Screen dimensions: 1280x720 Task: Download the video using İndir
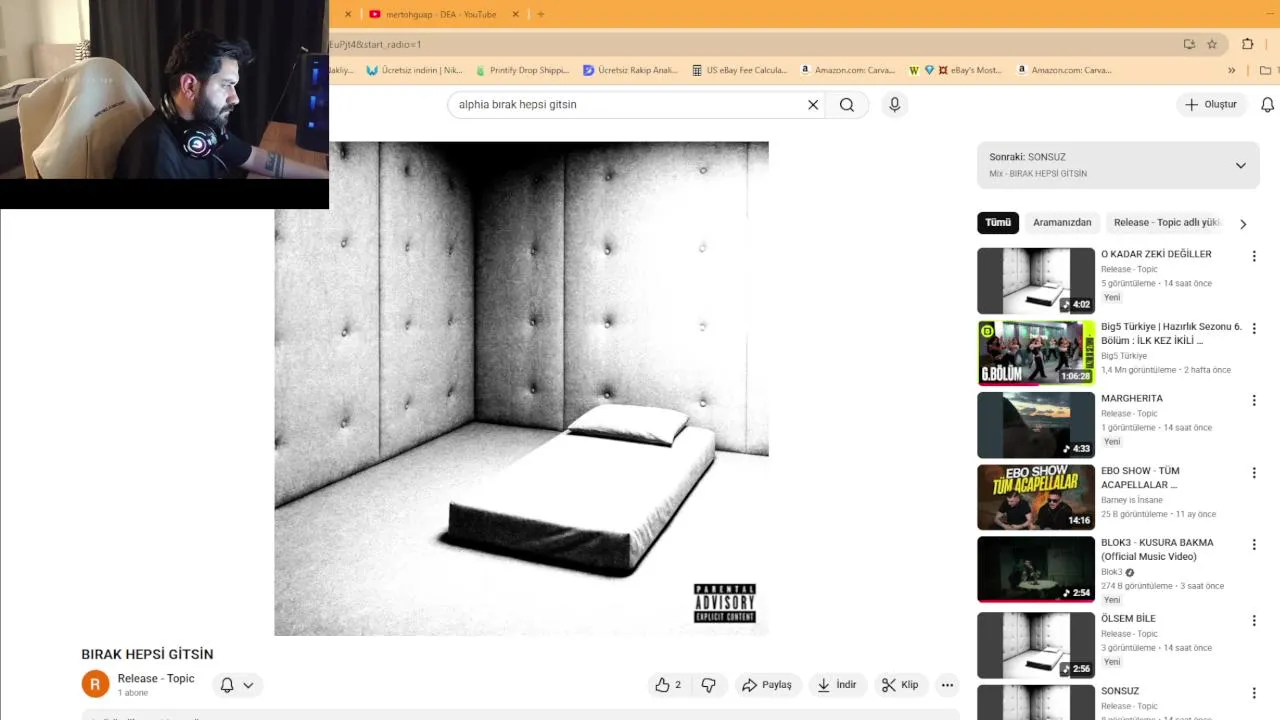pyautogui.click(x=837, y=685)
